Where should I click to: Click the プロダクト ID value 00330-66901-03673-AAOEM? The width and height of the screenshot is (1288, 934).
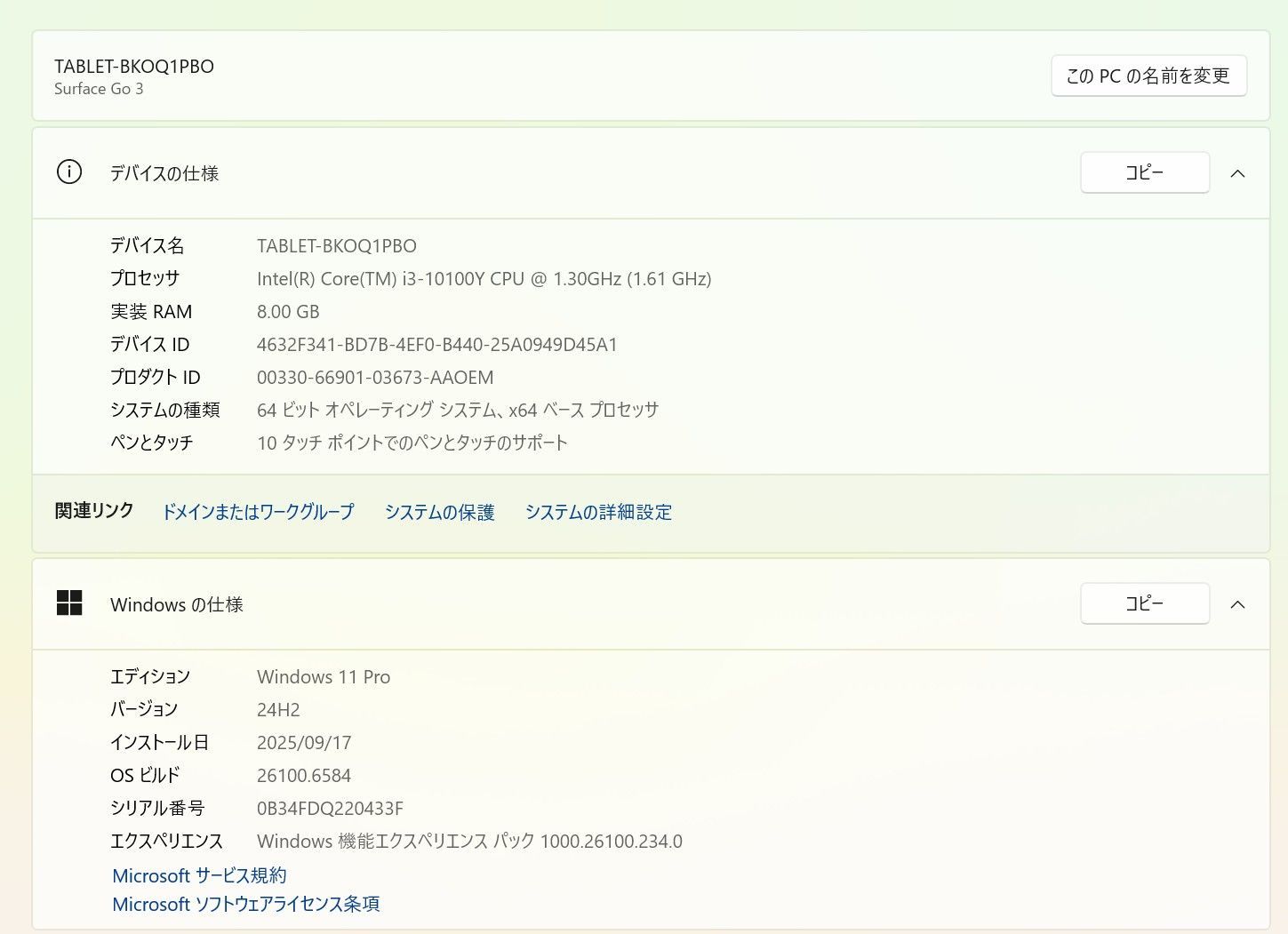coord(375,378)
